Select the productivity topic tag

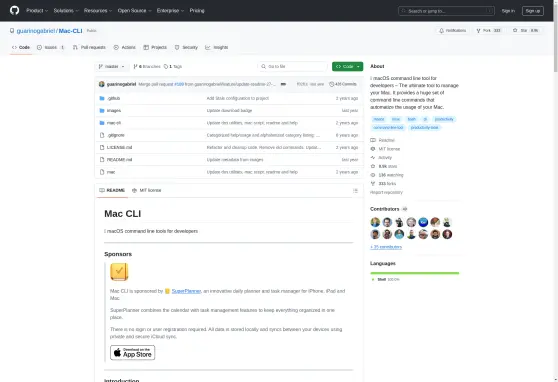click(444, 119)
